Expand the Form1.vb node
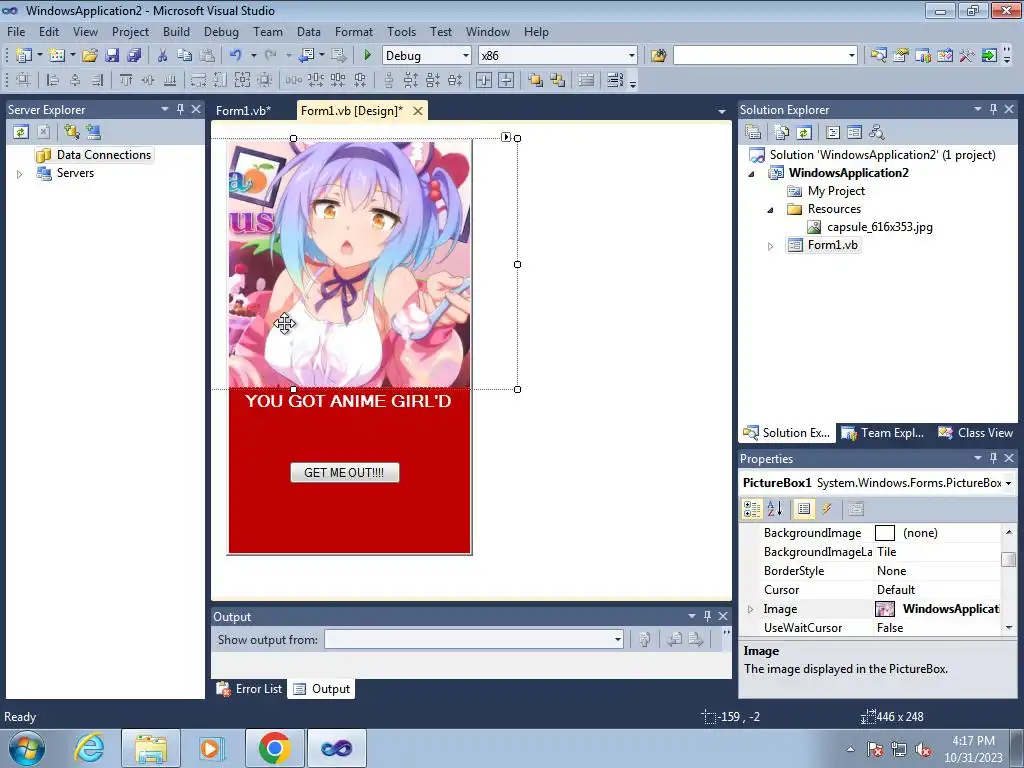The image size is (1024, 768). (x=771, y=246)
